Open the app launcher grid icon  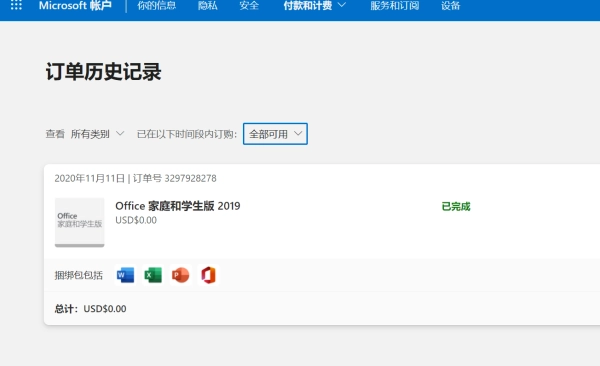pyautogui.click(x=16, y=5)
